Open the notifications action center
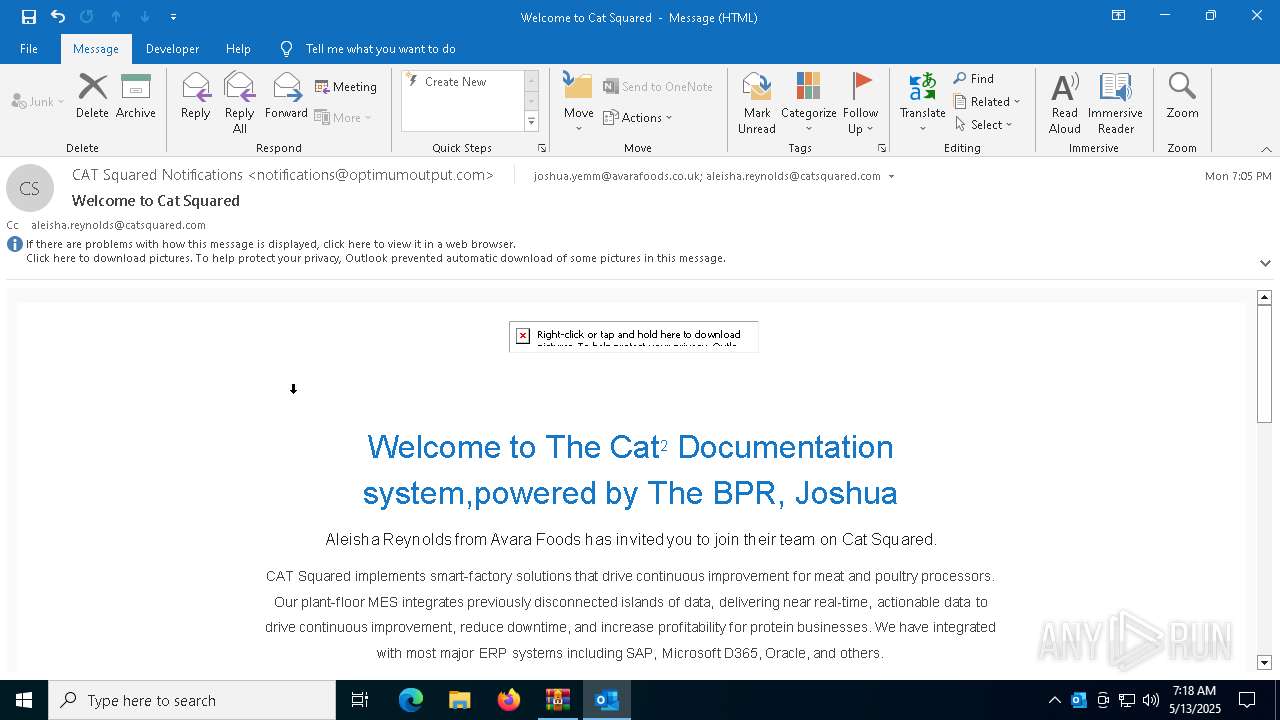1280x720 pixels. (x=1248, y=700)
